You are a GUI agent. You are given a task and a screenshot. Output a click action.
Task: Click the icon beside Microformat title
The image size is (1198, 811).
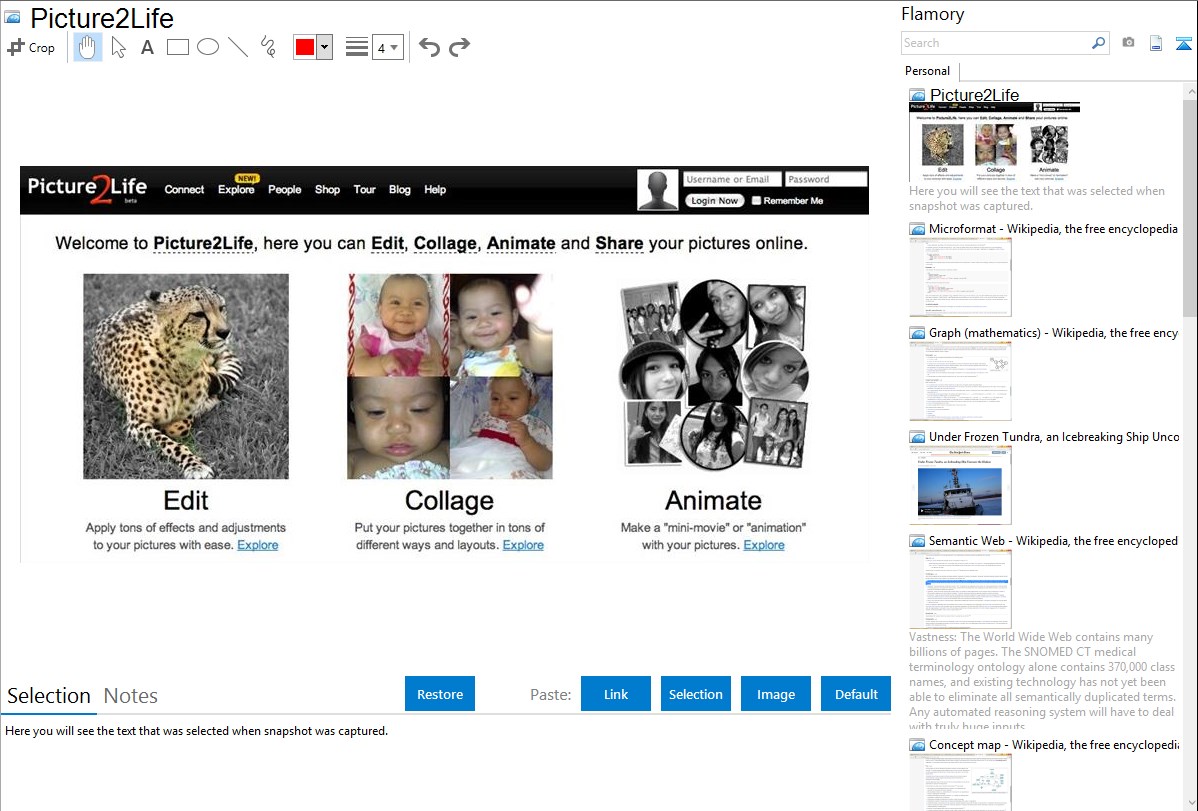click(917, 229)
